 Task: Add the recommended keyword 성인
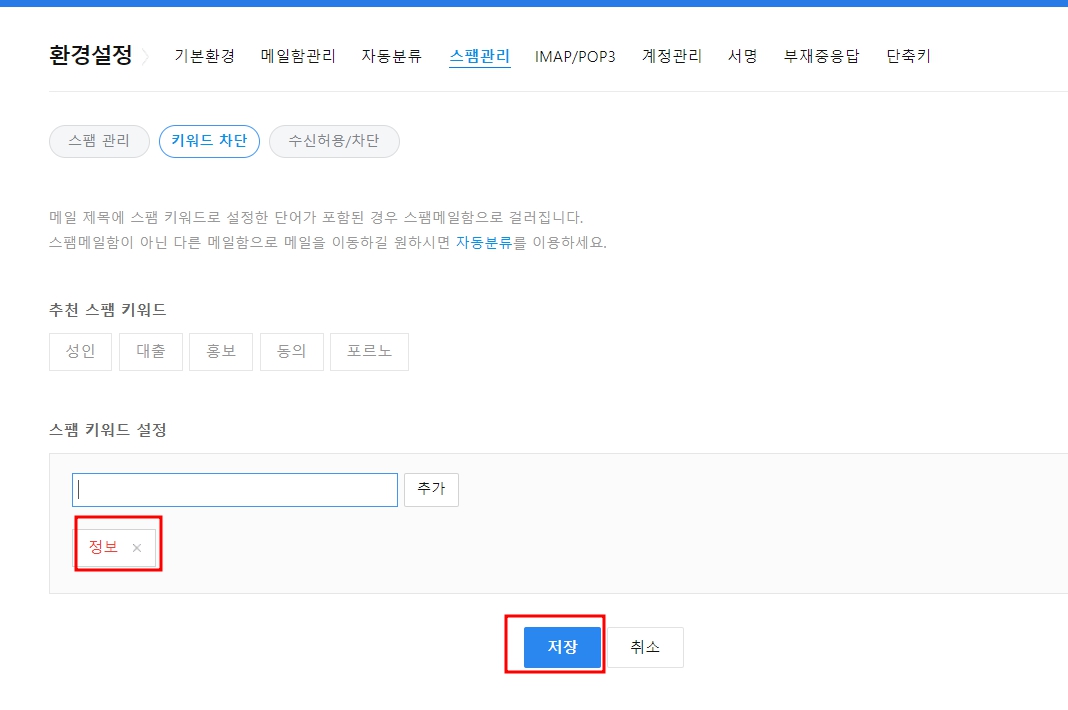(80, 351)
